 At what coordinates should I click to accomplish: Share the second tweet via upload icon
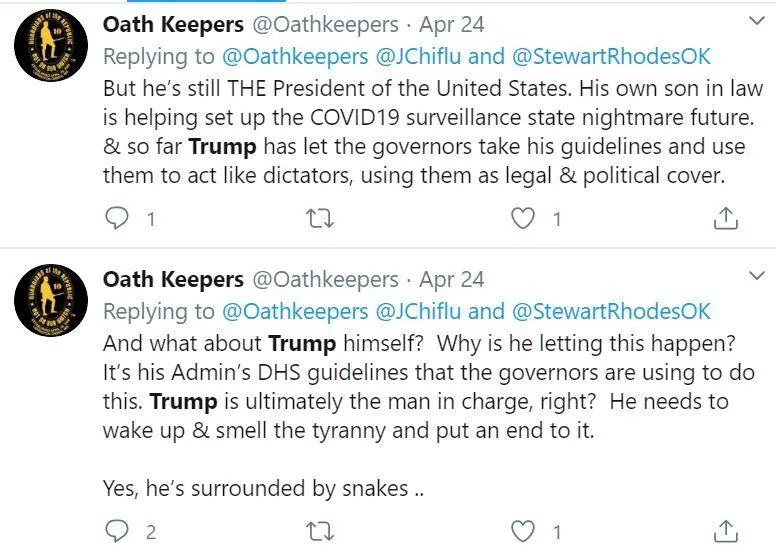pyautogui.click(x=726, y=531)
